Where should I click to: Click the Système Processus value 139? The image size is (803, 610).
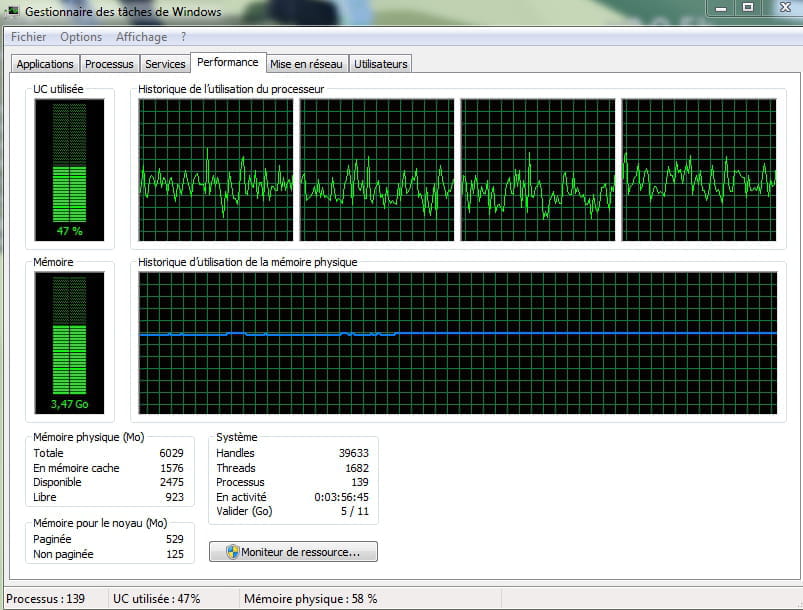pyautogui.click(x=360, y=482)
